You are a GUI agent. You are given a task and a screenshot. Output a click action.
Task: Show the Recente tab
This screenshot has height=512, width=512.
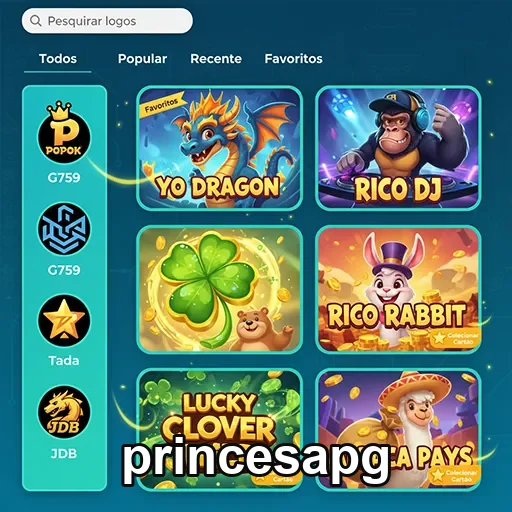216,59
